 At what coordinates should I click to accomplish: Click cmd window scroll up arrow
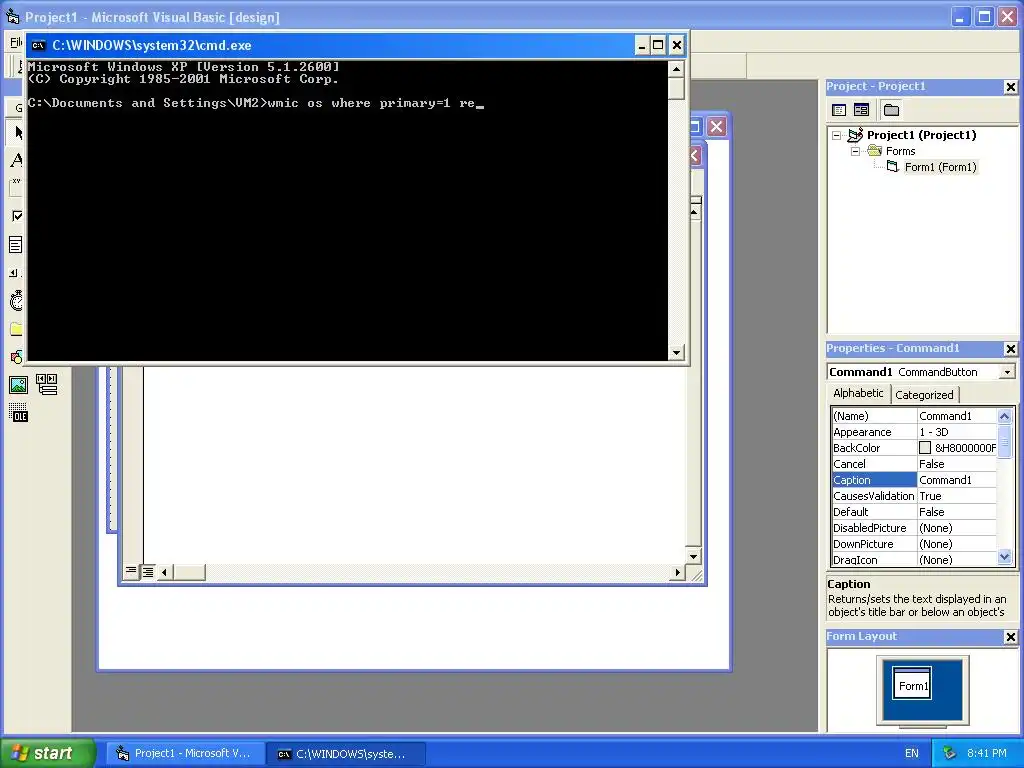[x=676, y=69]
